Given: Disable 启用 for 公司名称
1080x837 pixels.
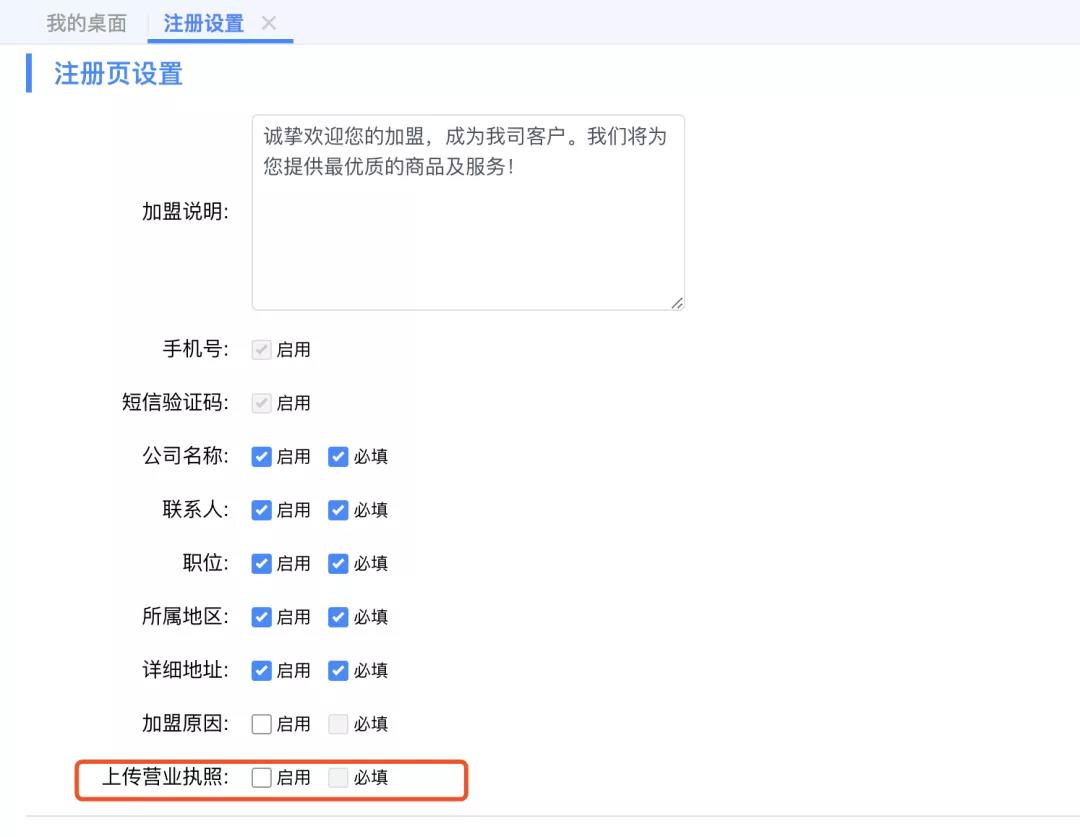Looking at the screenshot, I should 262,457.
